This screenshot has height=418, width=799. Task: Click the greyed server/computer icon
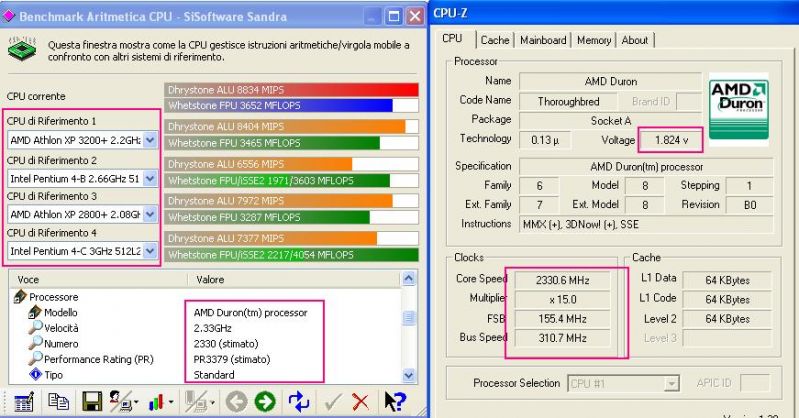pos(195,402)
